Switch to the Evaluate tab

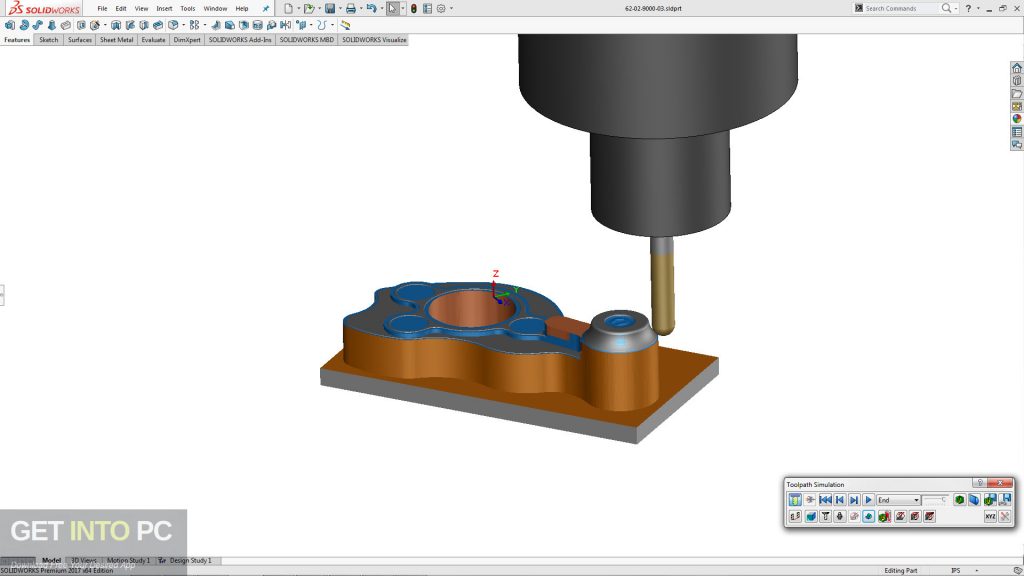click(x=153, y=40)
